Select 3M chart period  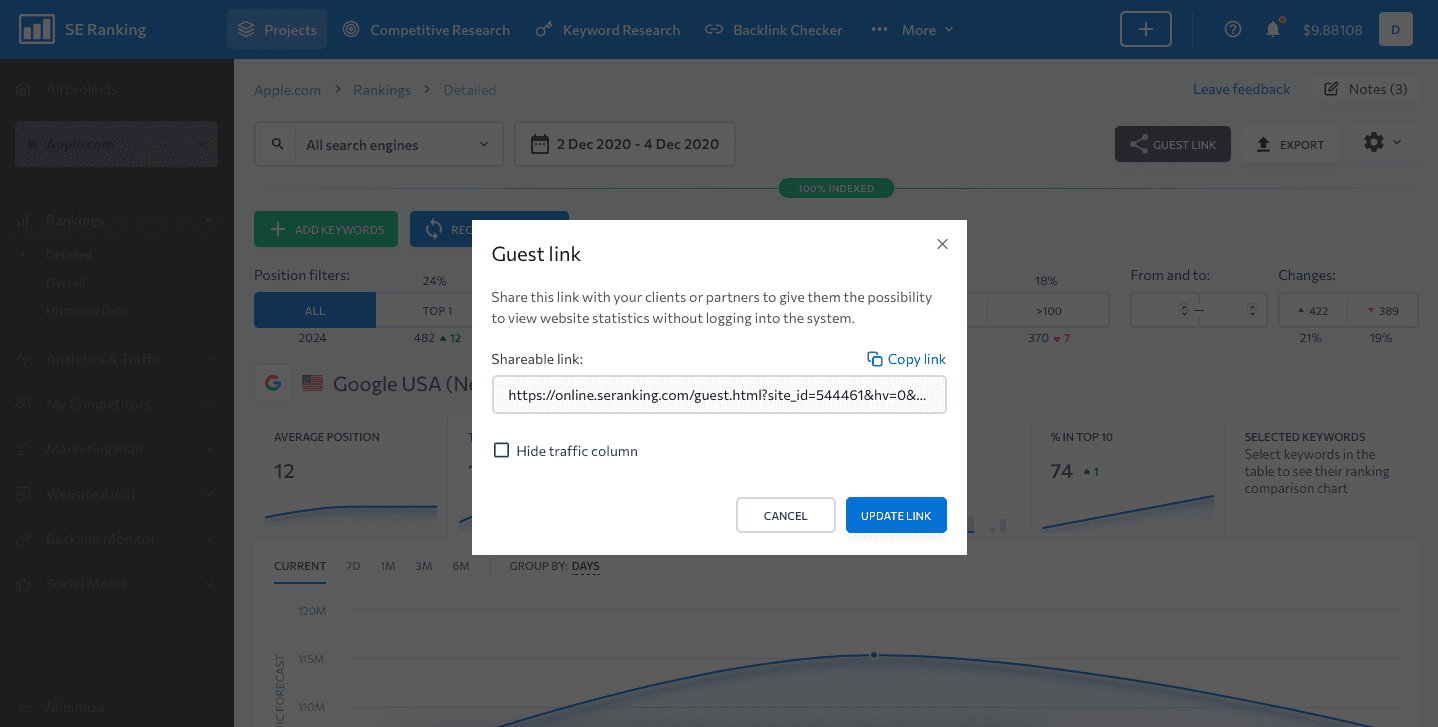424,566
